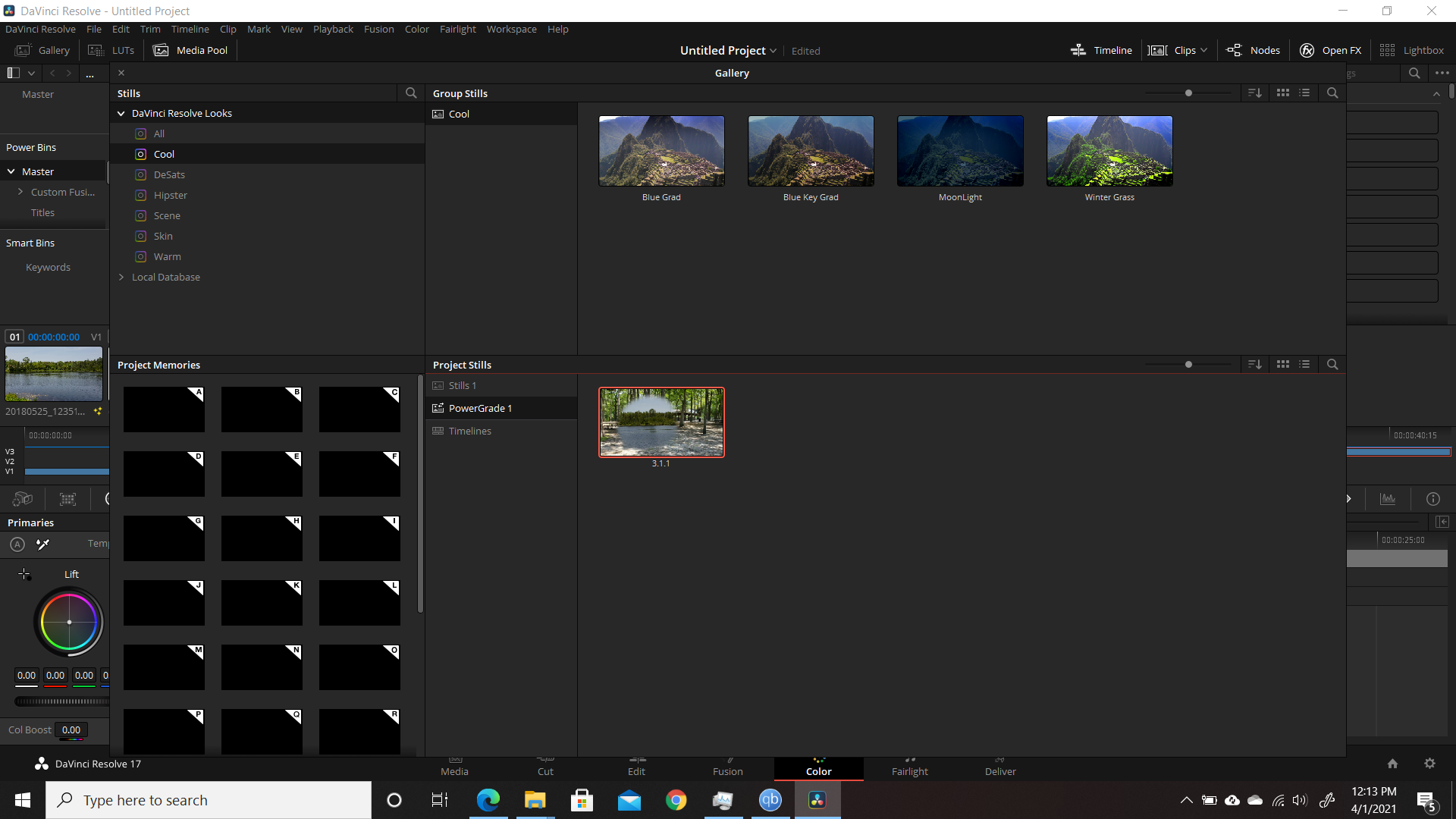Collapse the DaVinci Resolve Looks tree
The width and height of the screenshot is (1456, 819).
tap(121, 113)
